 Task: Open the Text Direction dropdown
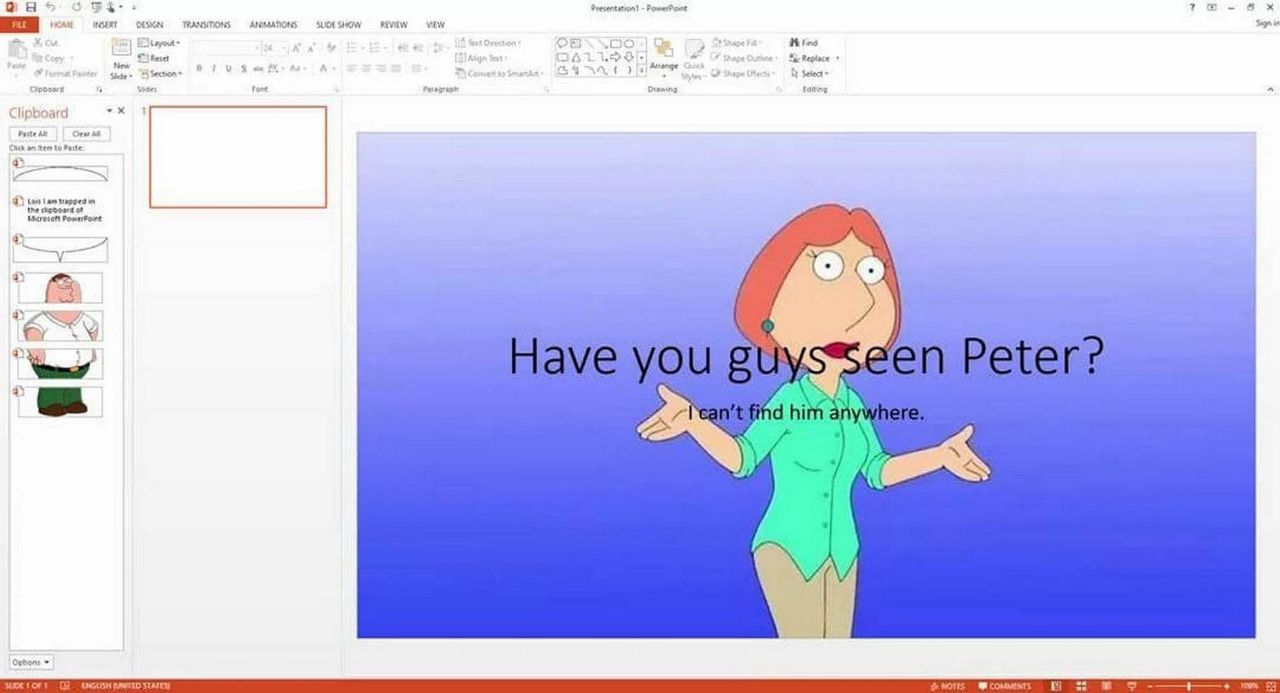pyautogui.click(x=489, y=43)
